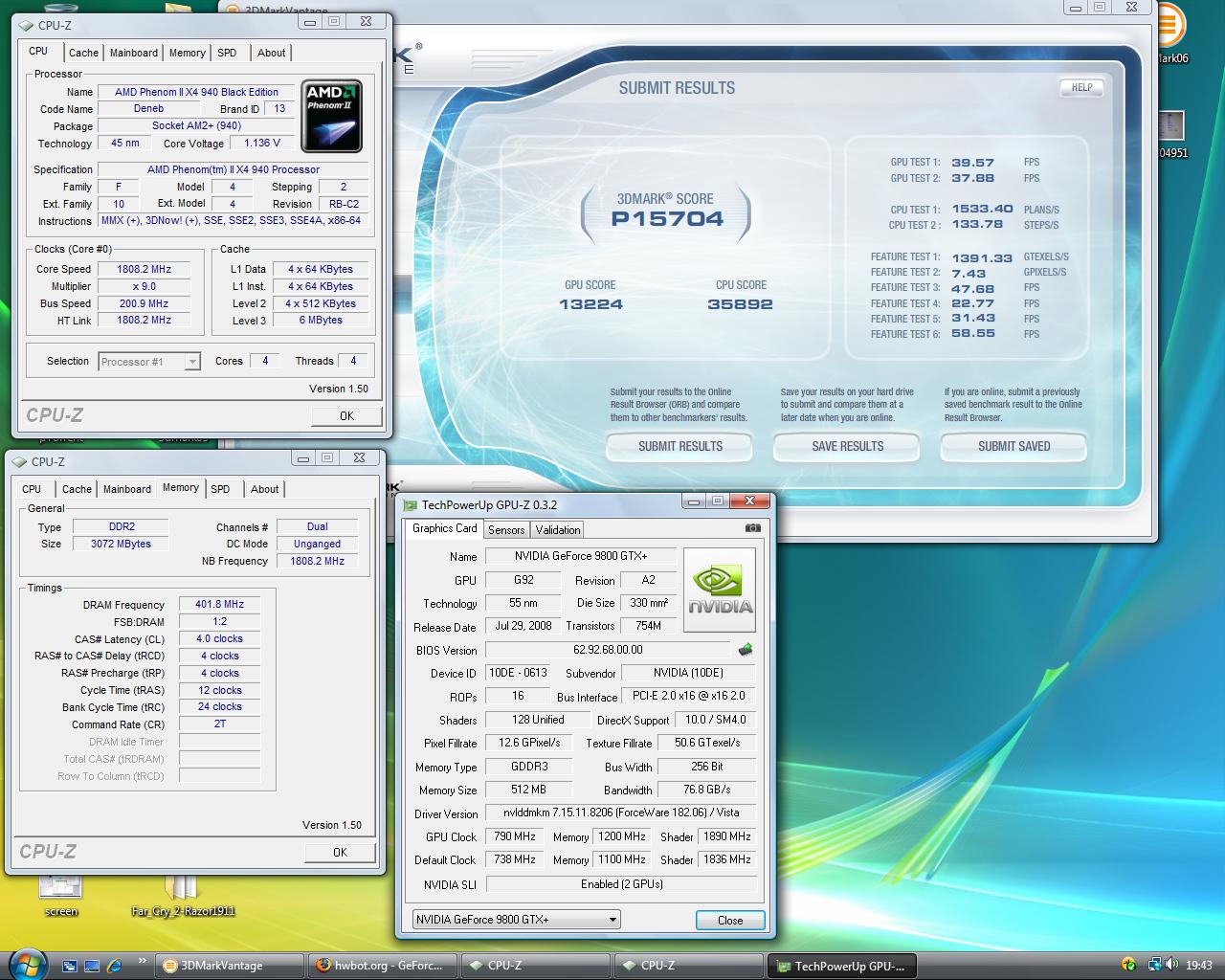The image size is (1225, 980).
Task: Select About tab in lower CPU-Z window
Action: point(265,489)
